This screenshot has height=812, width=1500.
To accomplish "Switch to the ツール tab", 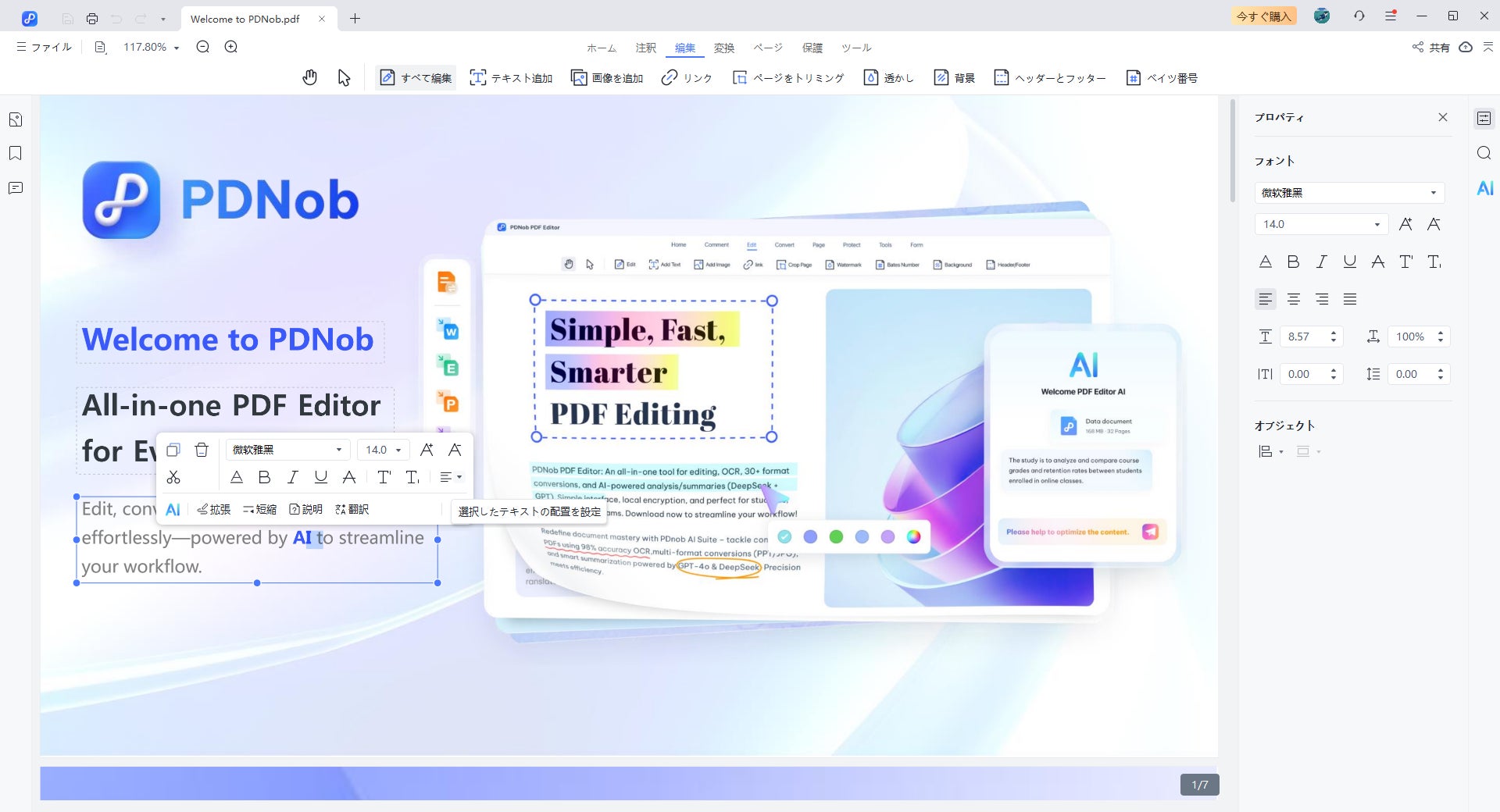I will point(856,48).
